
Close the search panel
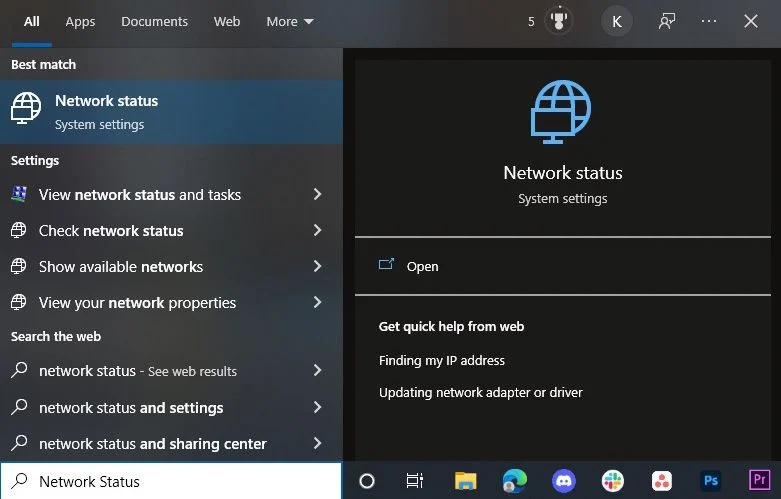click(751, 21)
